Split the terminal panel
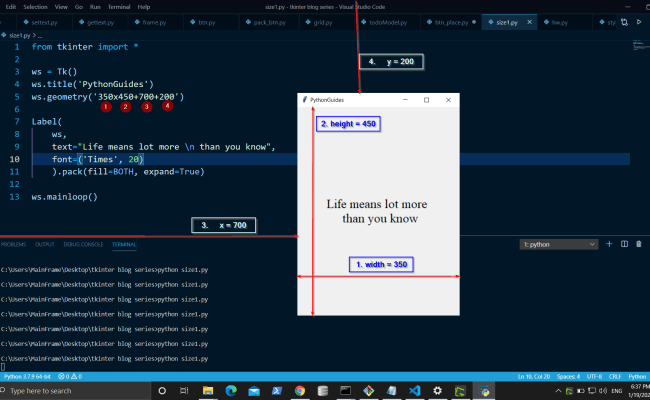650x400 pixels. 624,244
